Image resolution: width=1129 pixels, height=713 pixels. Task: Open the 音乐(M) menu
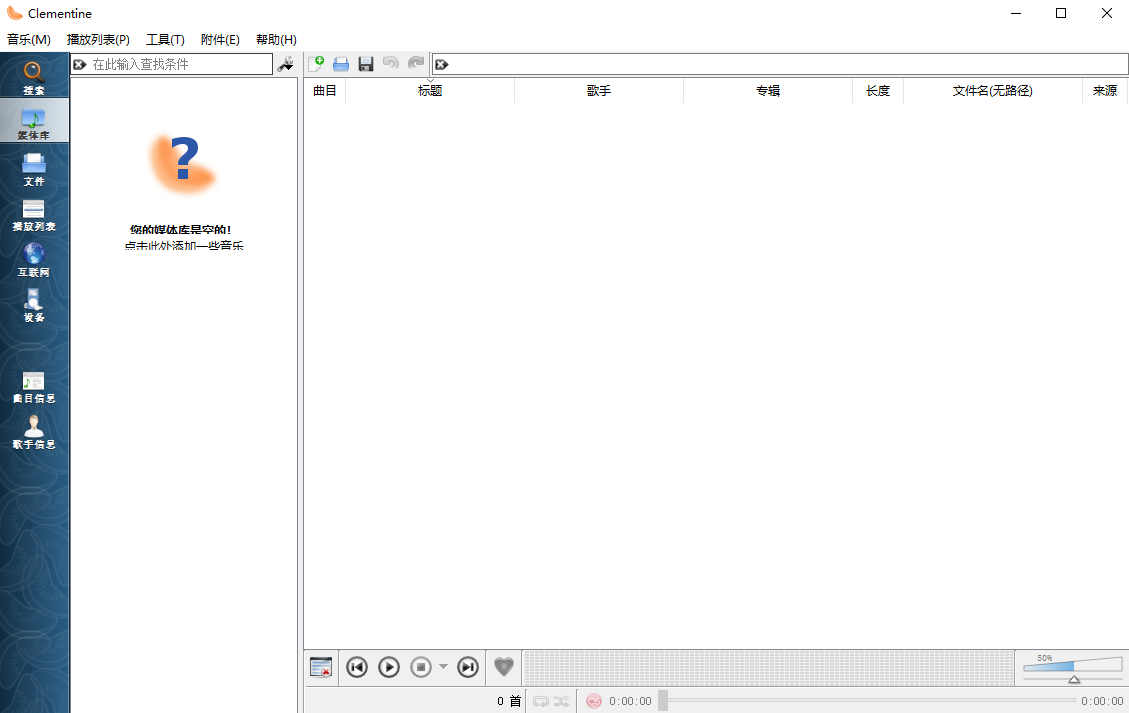pos(27,39)
